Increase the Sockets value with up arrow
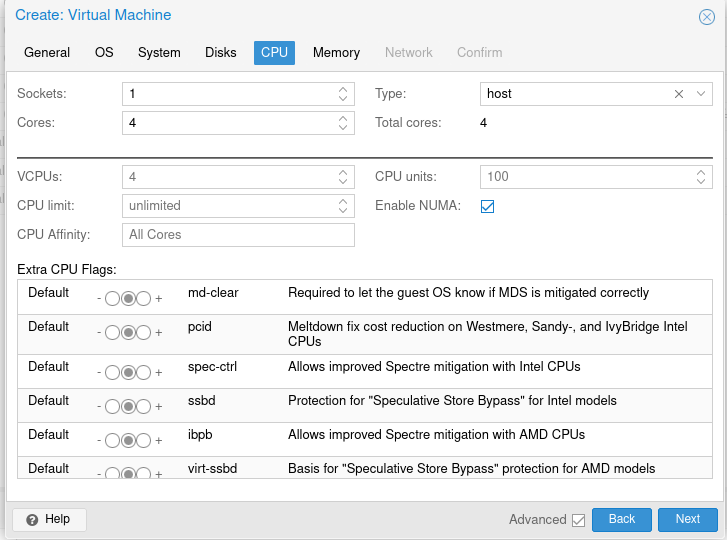Viewport: 727px width, 540px height. pyautogui.click(x=343, y=89)
